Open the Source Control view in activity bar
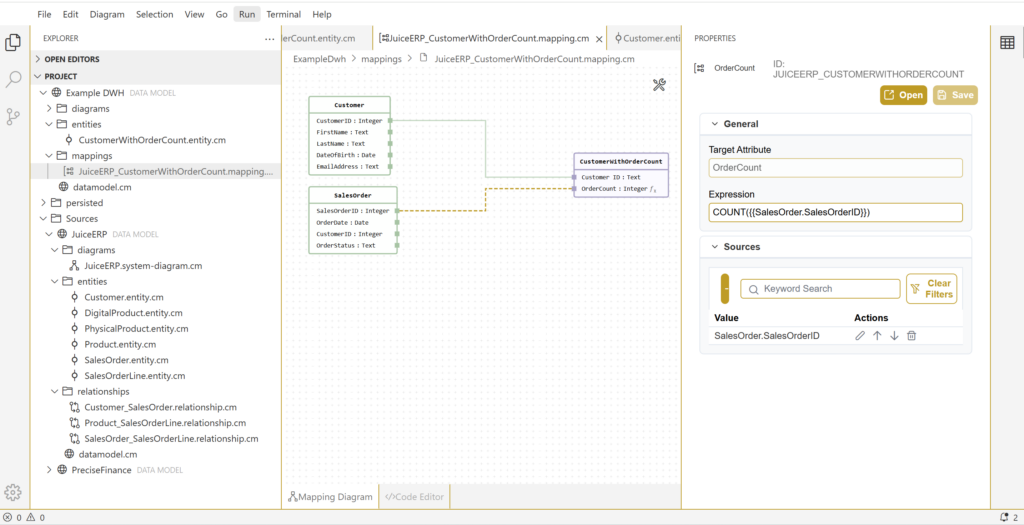 [x=13, y=116]
